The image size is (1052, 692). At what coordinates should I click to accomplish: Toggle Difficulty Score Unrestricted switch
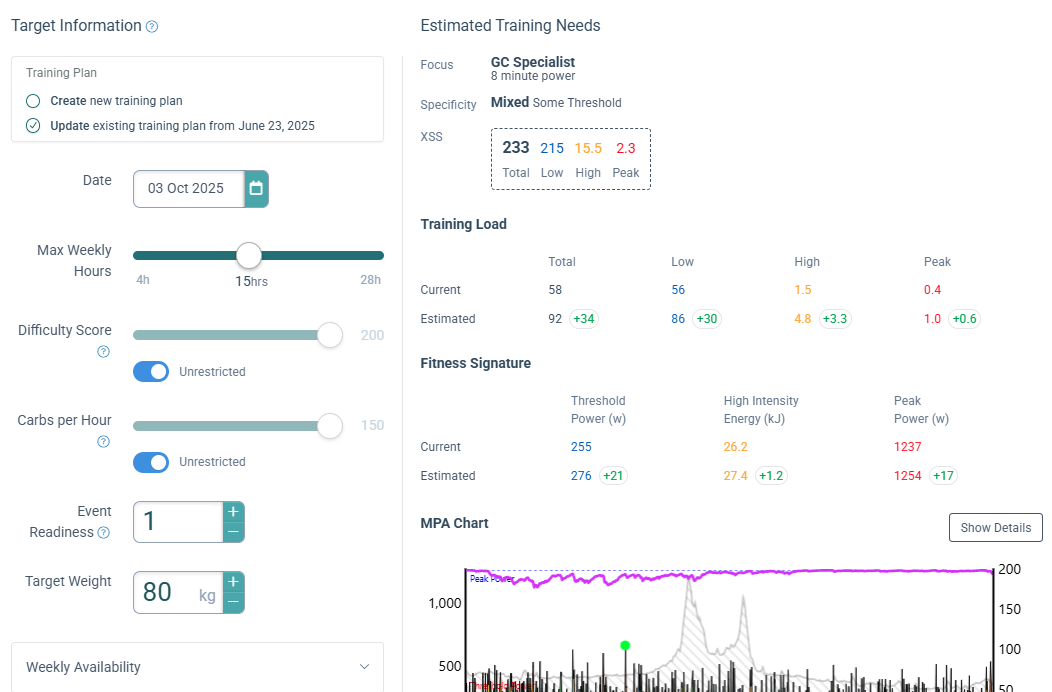tap(151, 372)
